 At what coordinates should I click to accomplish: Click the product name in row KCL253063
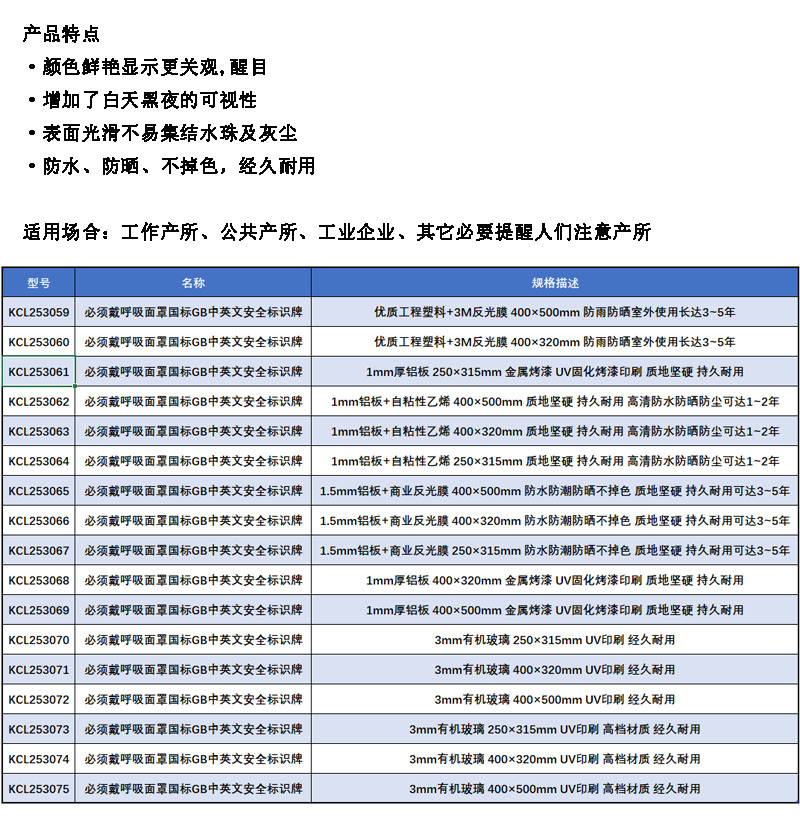tap(193, 432)
